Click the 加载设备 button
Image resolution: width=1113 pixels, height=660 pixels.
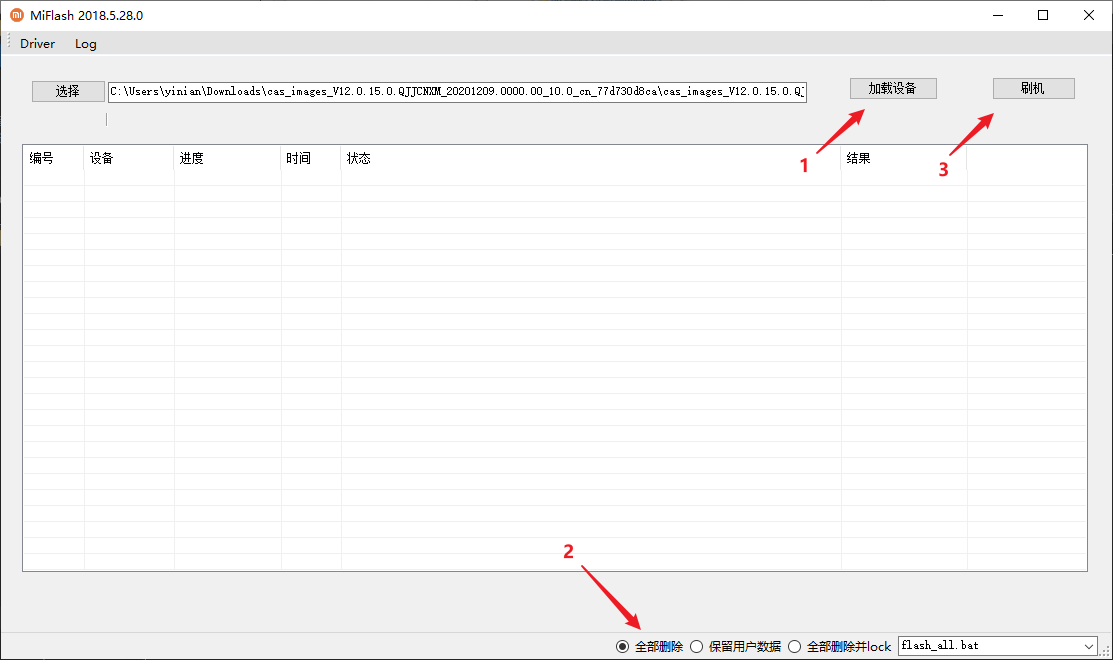point(893,88)
